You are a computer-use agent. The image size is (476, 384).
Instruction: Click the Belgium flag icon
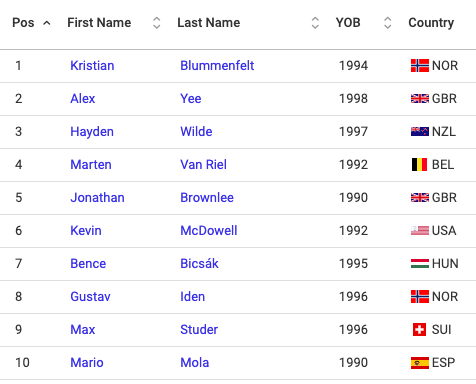click(420, 165)
